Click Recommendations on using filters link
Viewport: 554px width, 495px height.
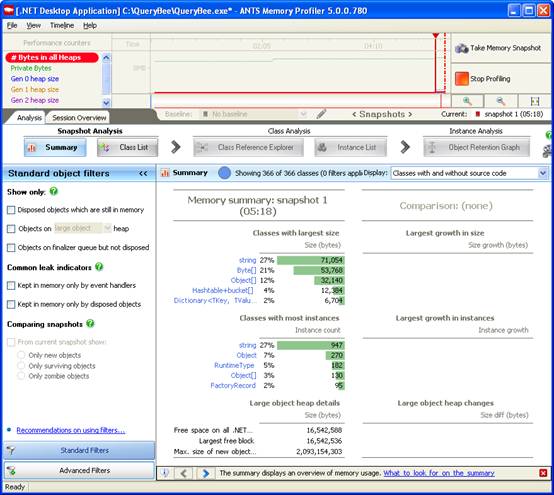tap(71, 430)
